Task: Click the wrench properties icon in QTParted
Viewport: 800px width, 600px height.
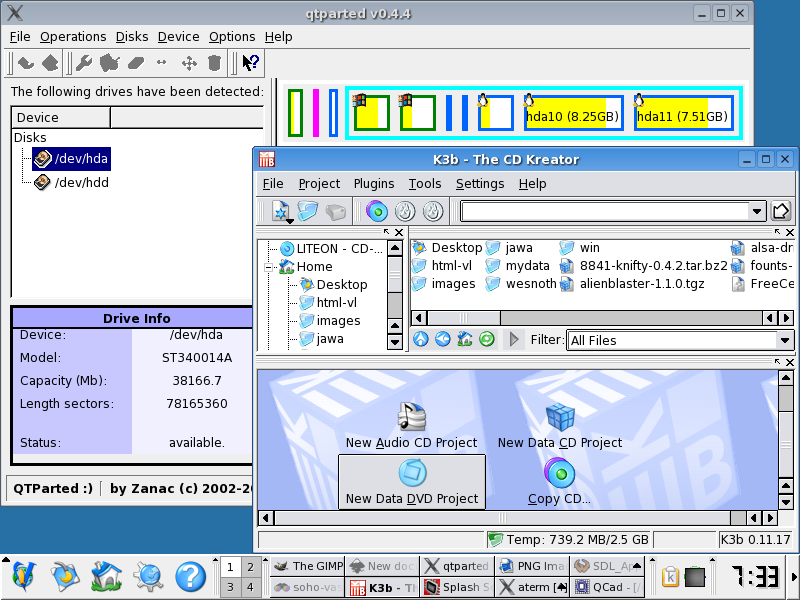Action: pyautogui.click(x=84, y=63)
